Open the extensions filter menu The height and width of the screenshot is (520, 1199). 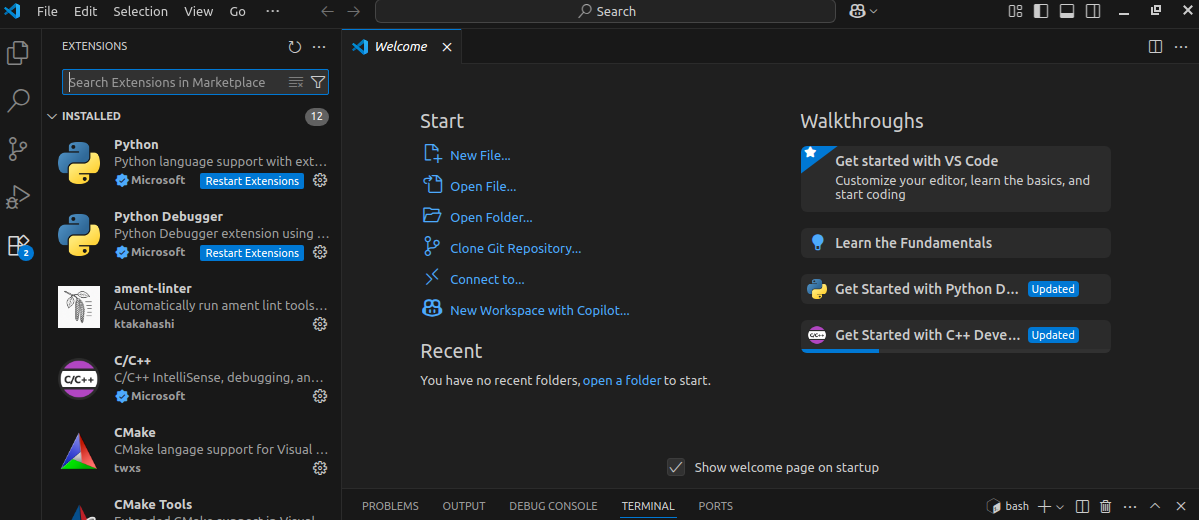pyautogui.click(x=318, y=82)
